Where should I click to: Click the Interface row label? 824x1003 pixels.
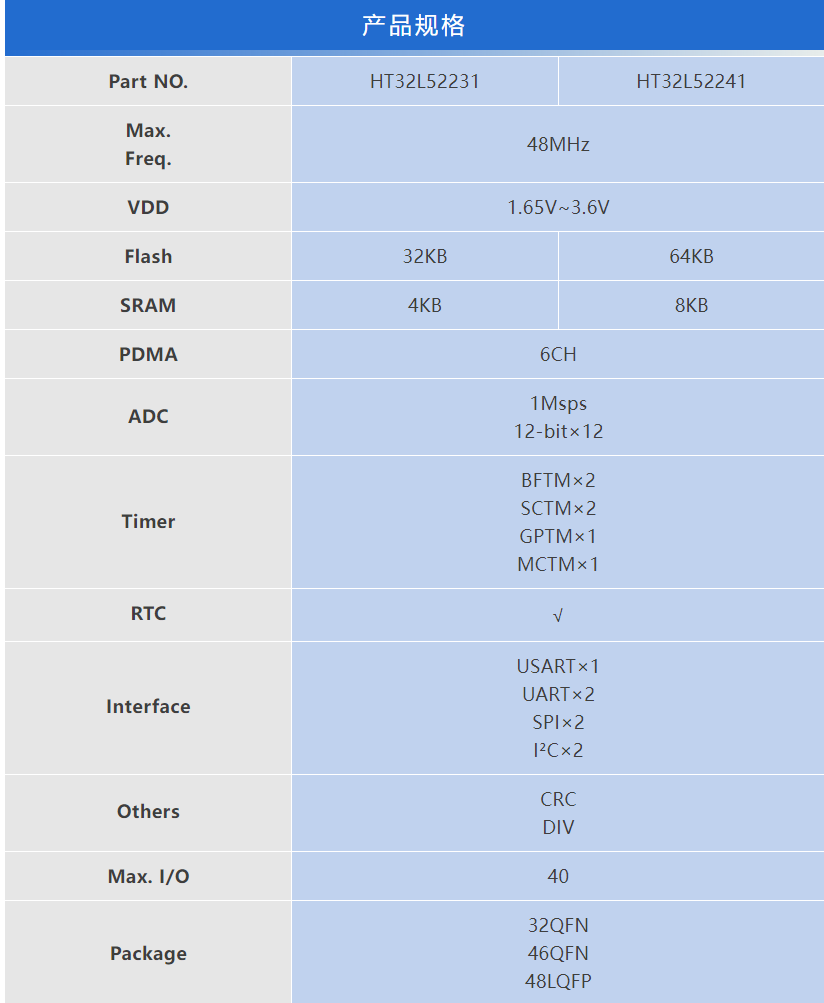(148, 707)
